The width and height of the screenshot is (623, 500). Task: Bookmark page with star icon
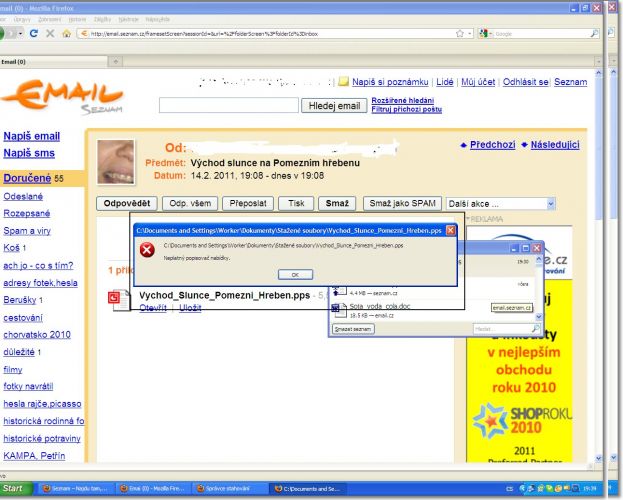click(x=460, y=33)
